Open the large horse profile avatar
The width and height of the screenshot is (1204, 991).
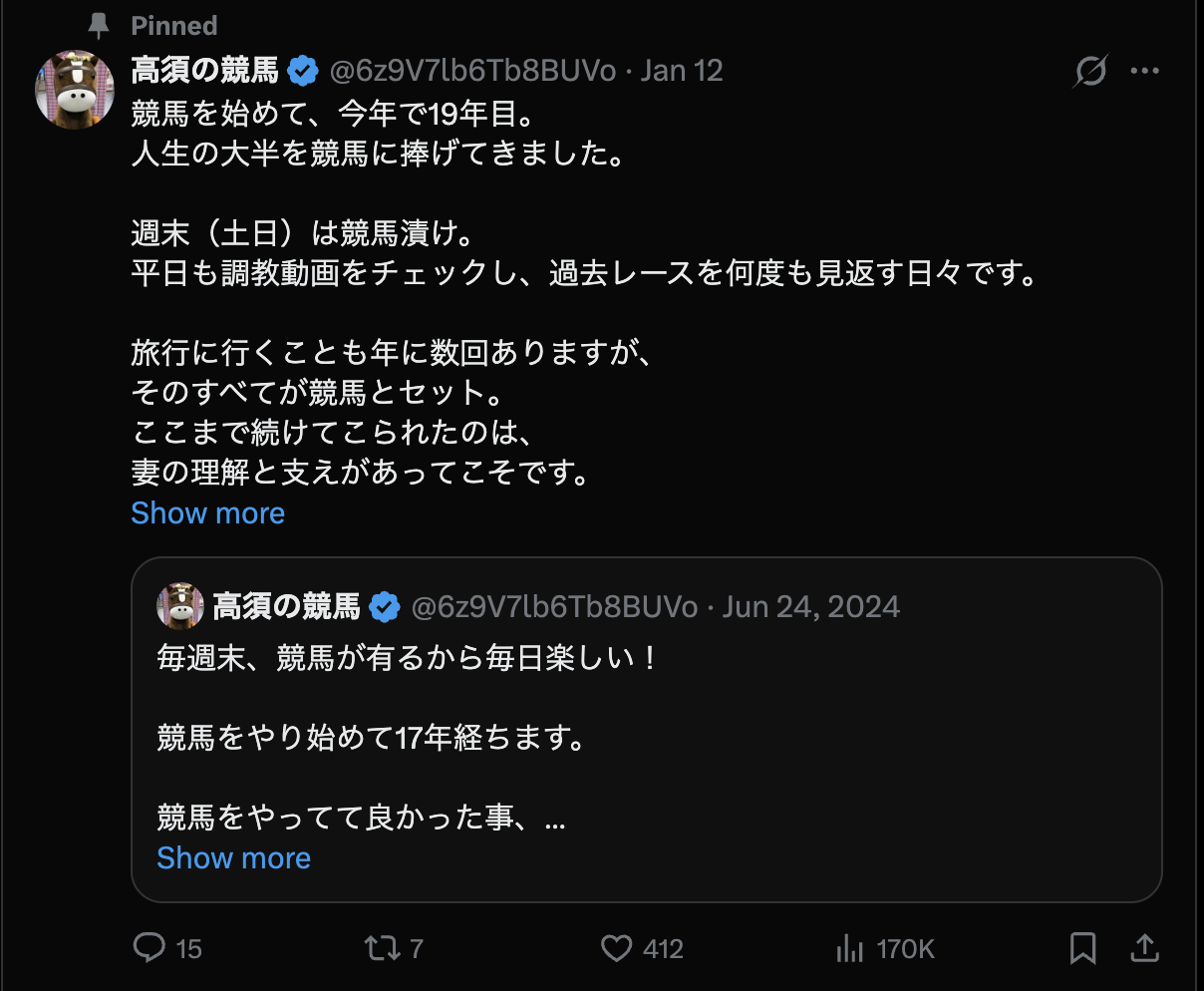pos(75,90)
